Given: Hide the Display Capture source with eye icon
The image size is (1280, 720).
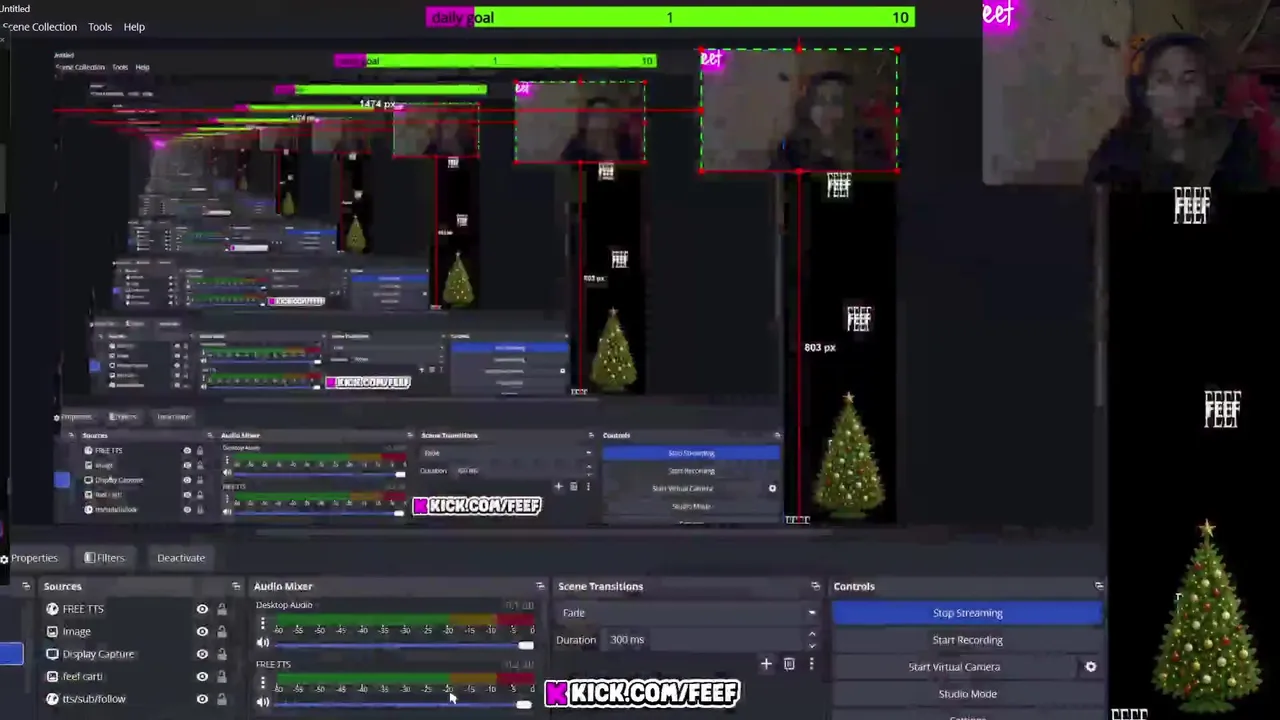Looking at the screenshot, I should click(202, 654).
